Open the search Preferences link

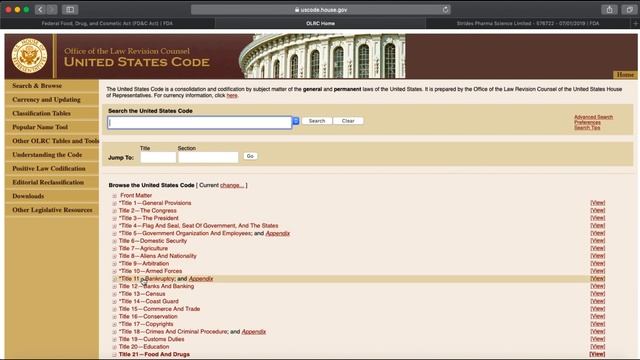[x=587, y=122]
